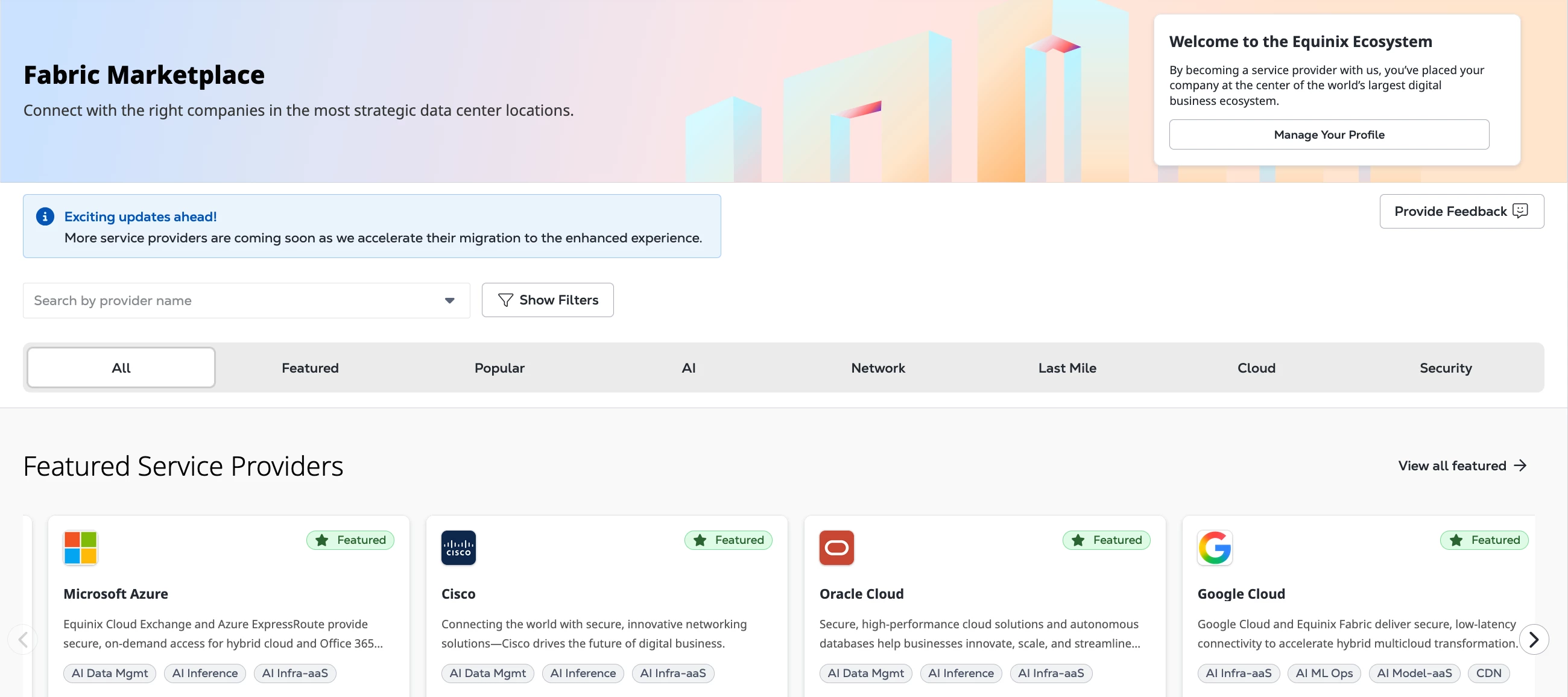The width and height of the screenshot is (1568, 697).
Task: Click the 'Connect with the right companies' subtitle
Action: tap(299, 110)
